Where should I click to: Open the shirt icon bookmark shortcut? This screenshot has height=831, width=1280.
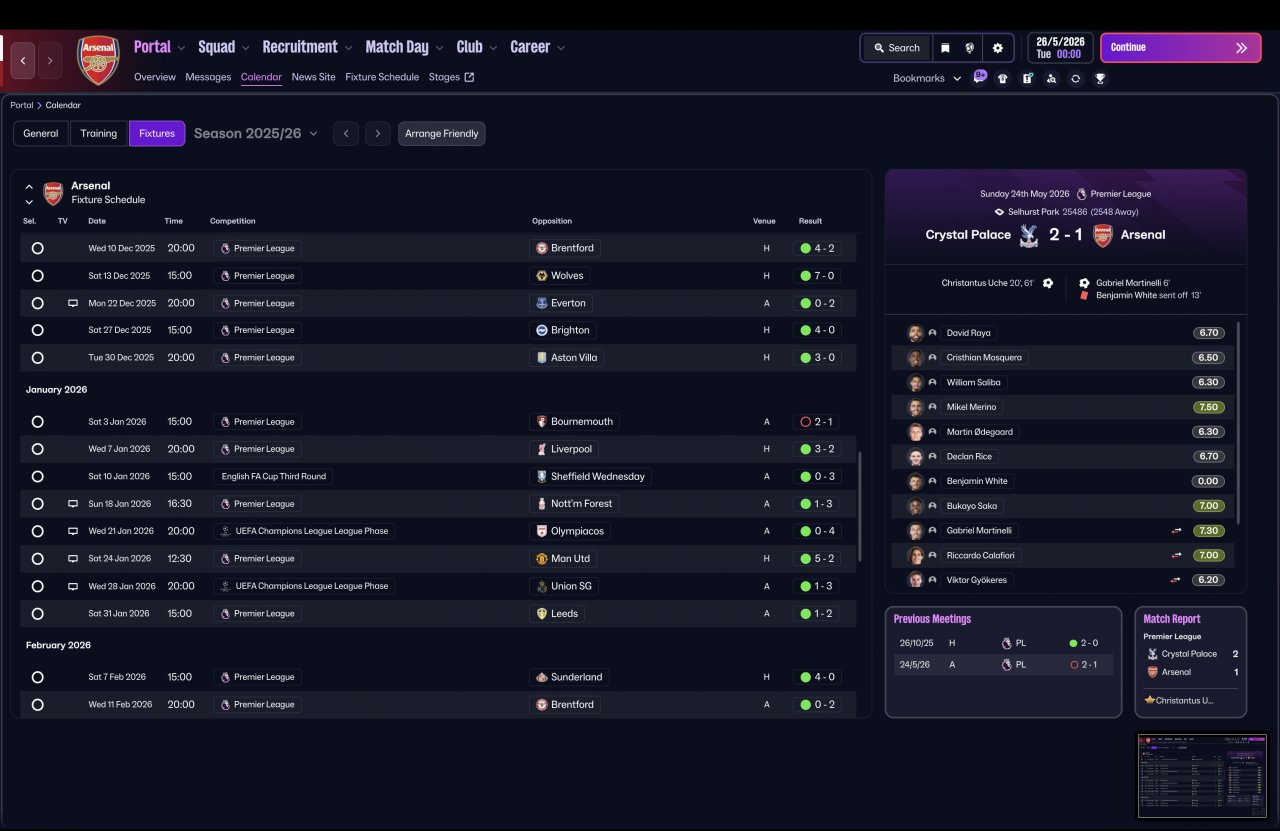1003,78
